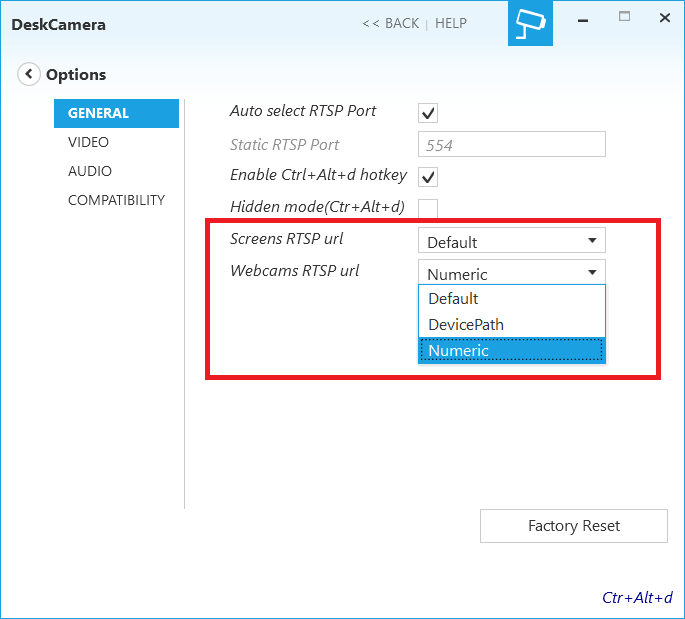Screen dimensions: 685x619
Task: Pick Numeric option in the dropdown list
Action: coord(511,351)
